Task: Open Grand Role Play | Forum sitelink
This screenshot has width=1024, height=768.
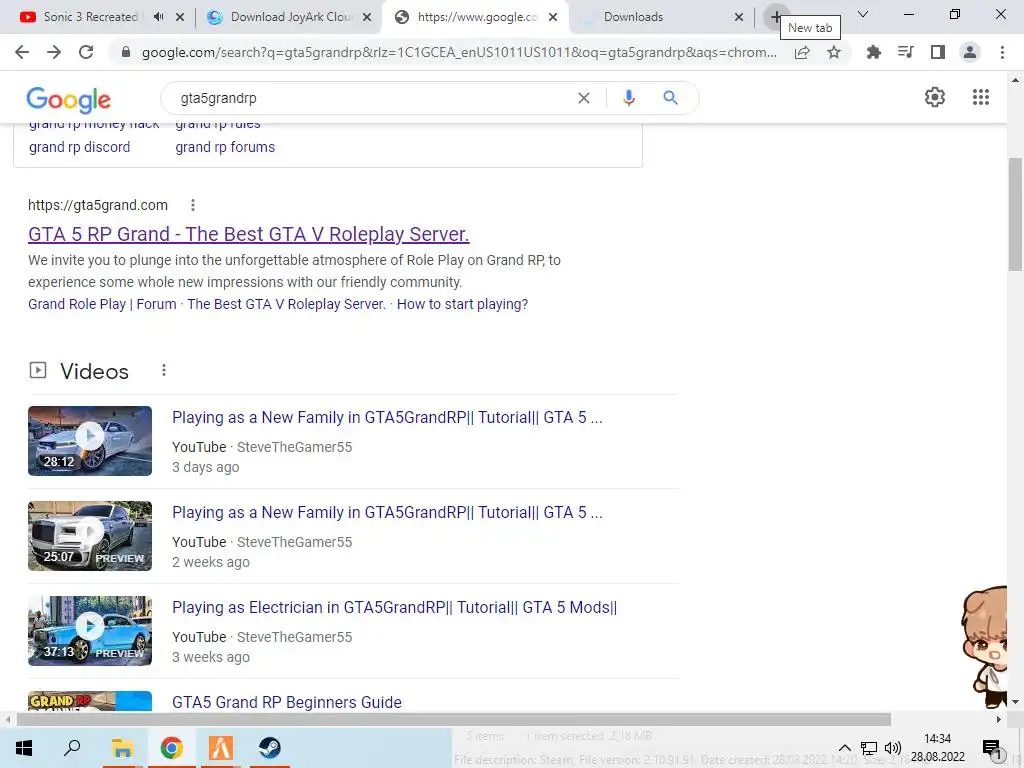Action: click(103, 304)
